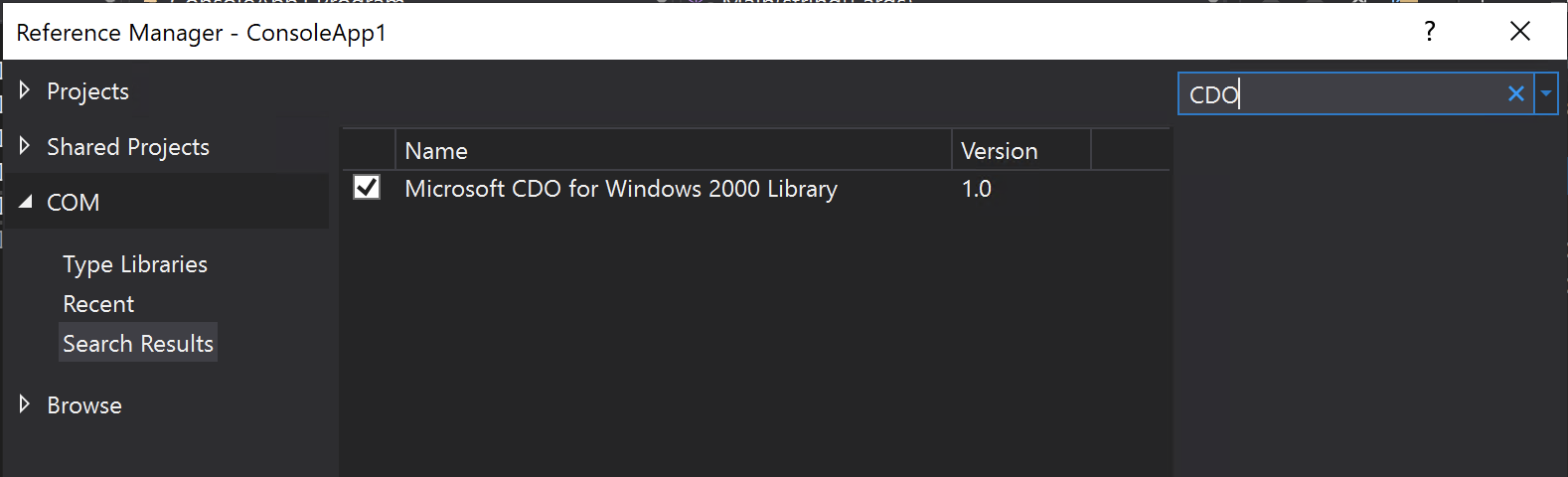Select Type Libraries under COM
This screenshot has height=477, width=1568.
(x=135, y=264)
